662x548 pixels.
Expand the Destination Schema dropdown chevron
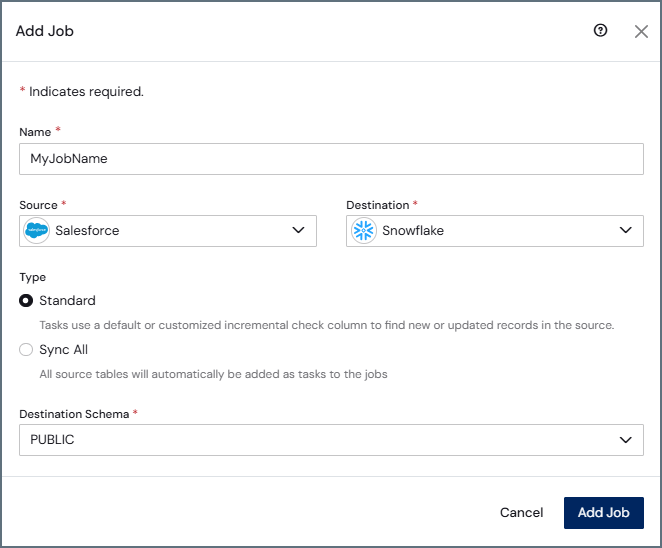(625, 439)
